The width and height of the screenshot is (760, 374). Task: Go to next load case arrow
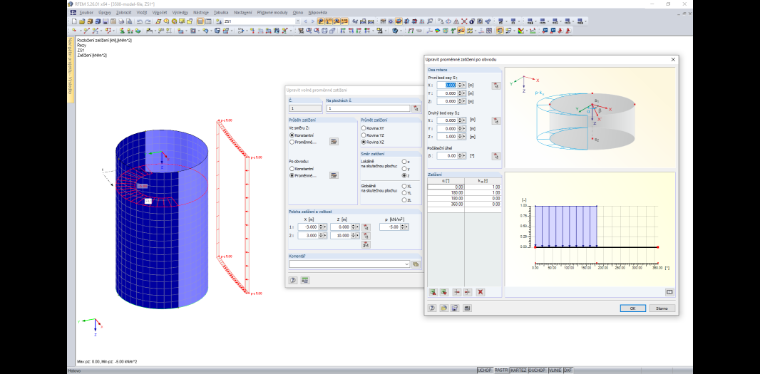(x=313, y=21)
